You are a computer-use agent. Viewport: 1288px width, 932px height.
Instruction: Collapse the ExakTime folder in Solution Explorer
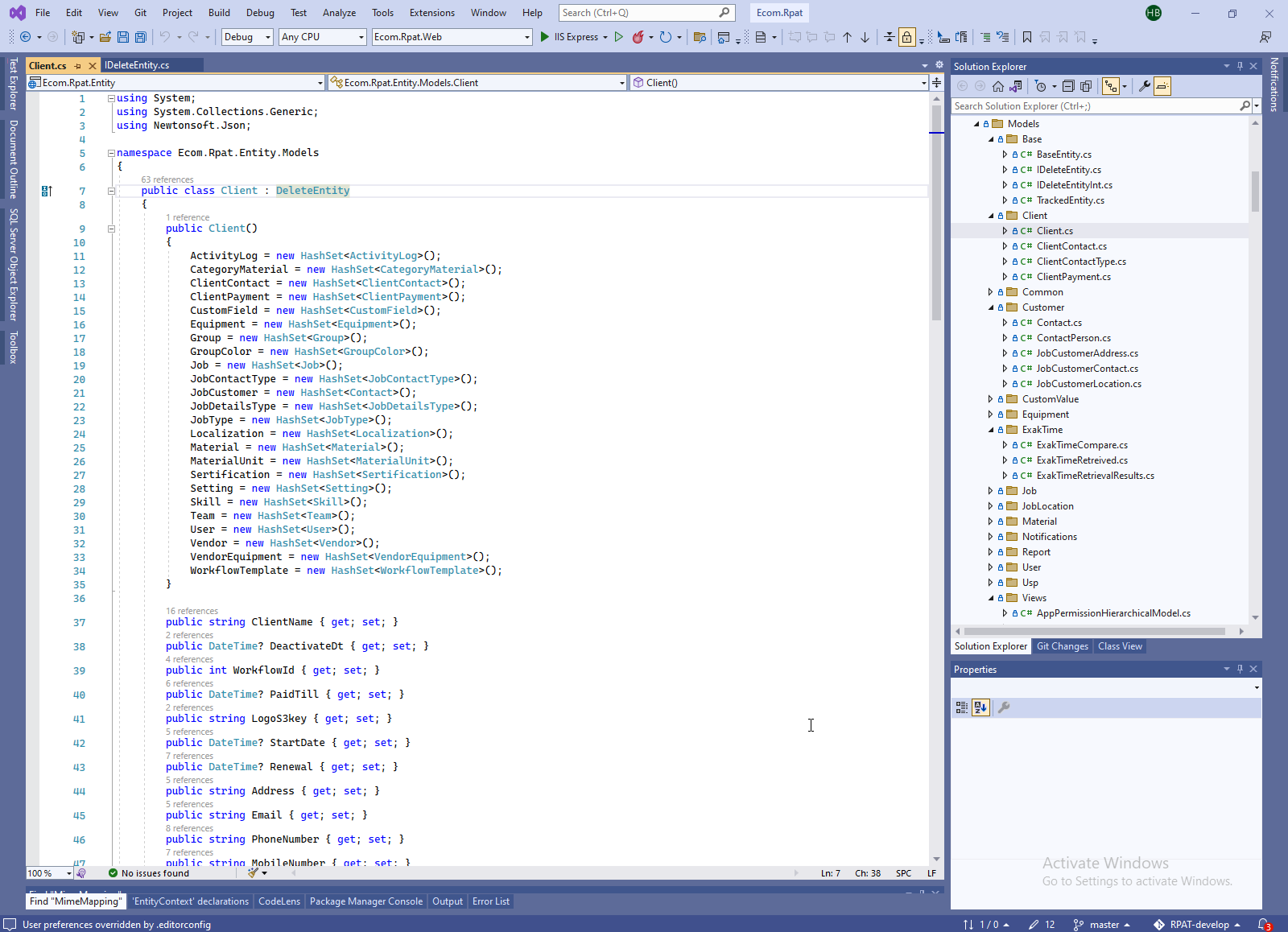(x=991, y=430)
